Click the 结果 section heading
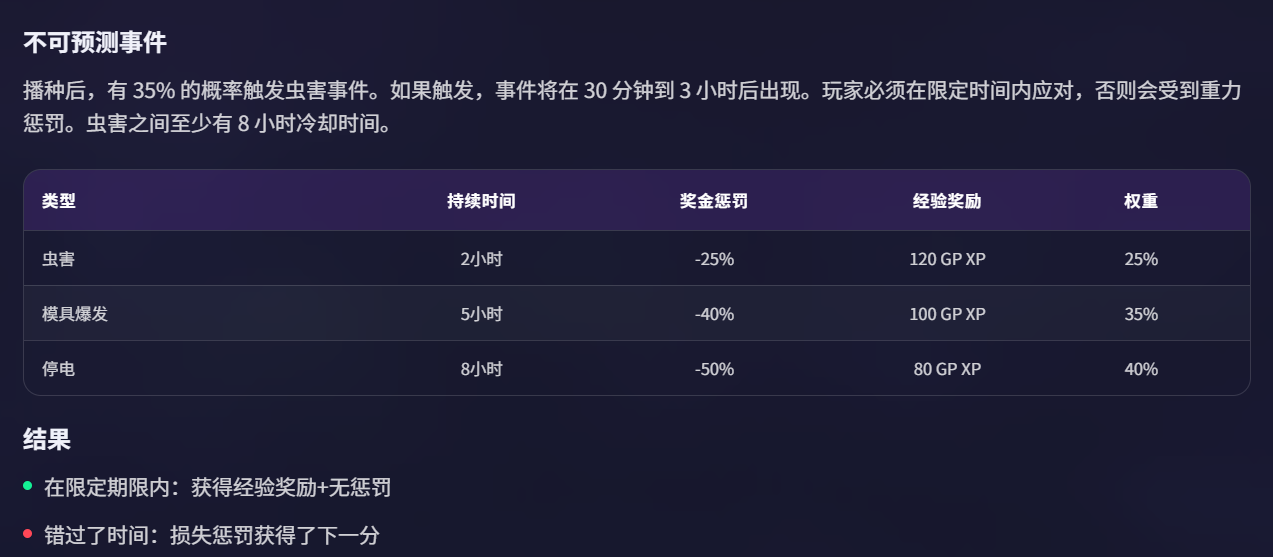 click(47, 439)
